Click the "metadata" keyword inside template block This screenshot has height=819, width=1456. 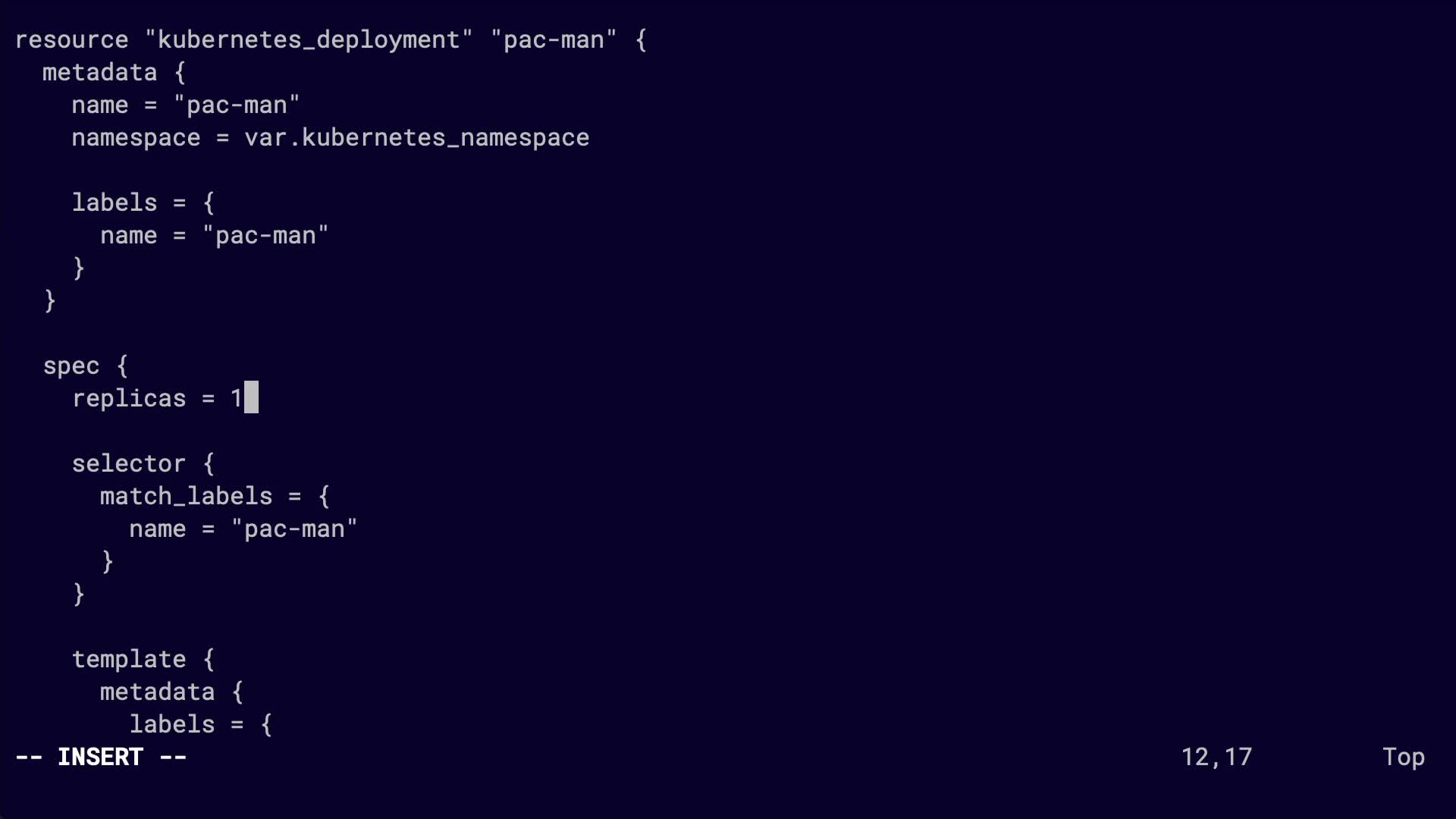click(x=158, y=692)
